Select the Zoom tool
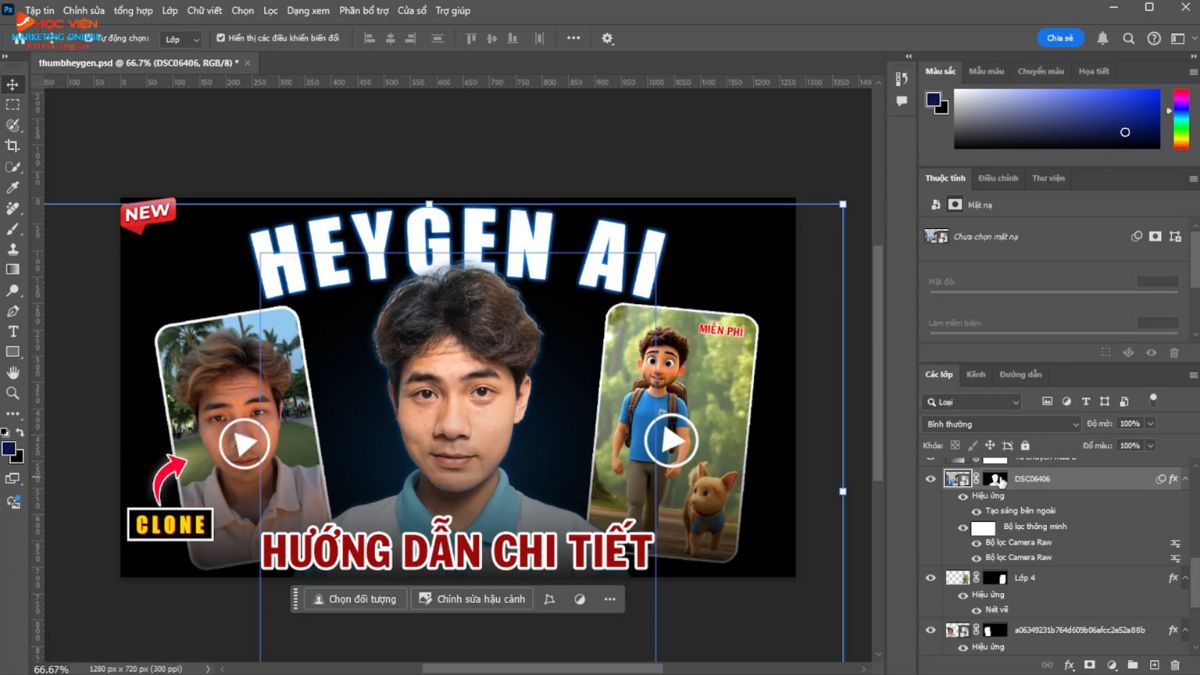 pyautogui.click(x=13, y=393)
